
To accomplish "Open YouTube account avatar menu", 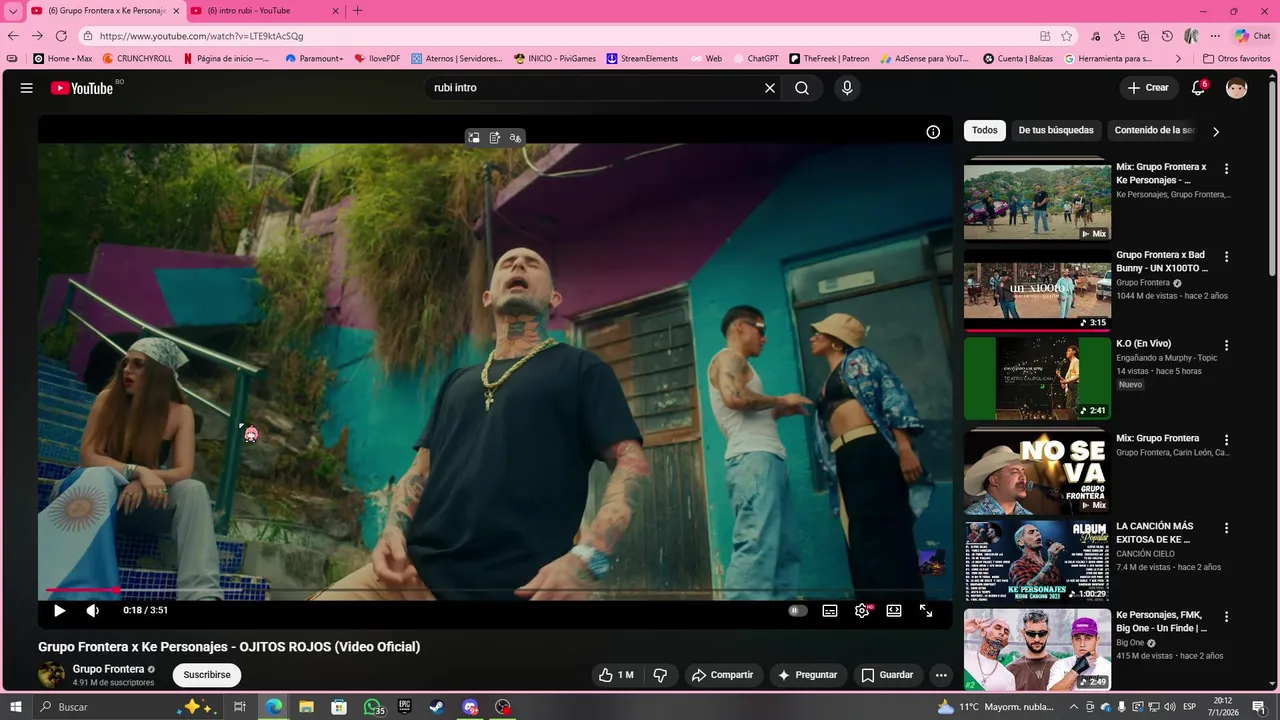I will (x=1237, y=88).
